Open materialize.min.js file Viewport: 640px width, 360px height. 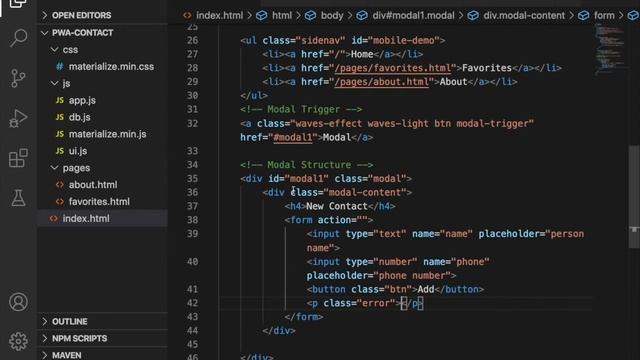107,134
